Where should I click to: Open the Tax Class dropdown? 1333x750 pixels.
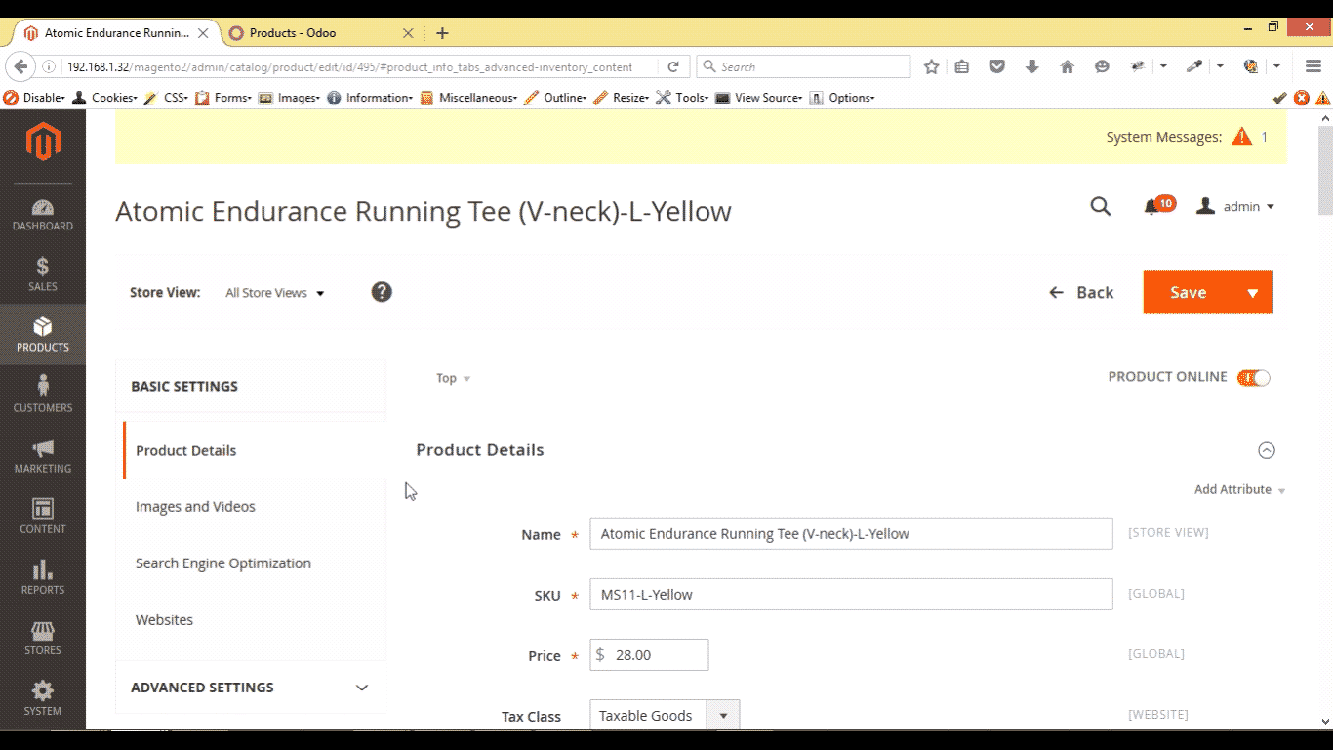tap(664, 716)
